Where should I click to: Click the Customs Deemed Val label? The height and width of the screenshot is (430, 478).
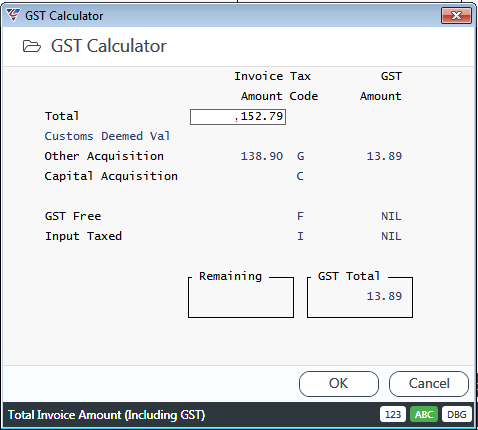pyautogui.click(x=107, y=136)
